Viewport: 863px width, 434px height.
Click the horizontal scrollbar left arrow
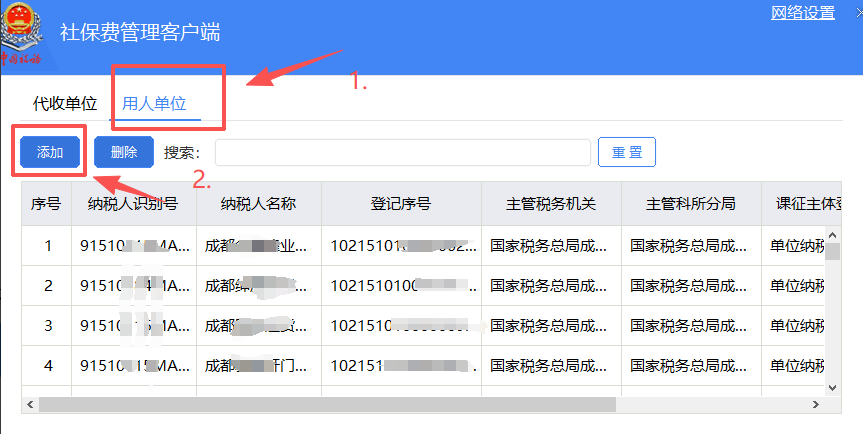pos(29,405)
